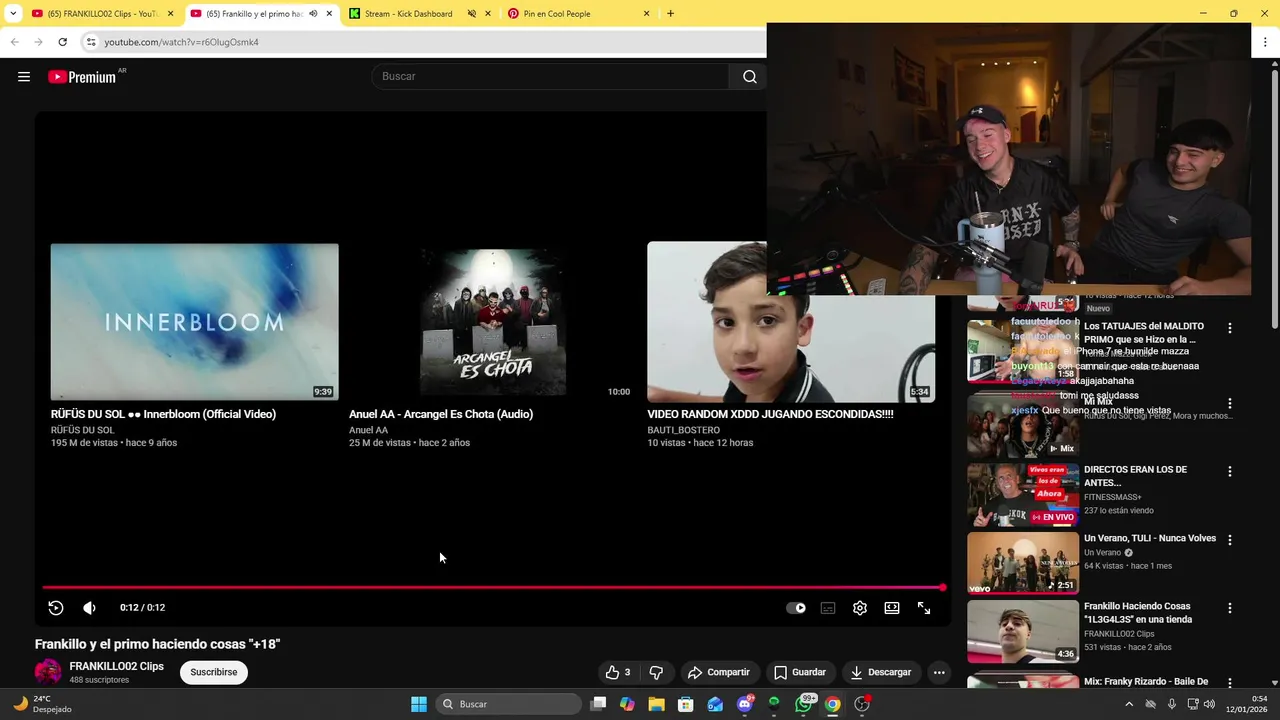Viewport: 1280px width, 720px height.
Task: Open the player settings gear
Action: [860, 608]
